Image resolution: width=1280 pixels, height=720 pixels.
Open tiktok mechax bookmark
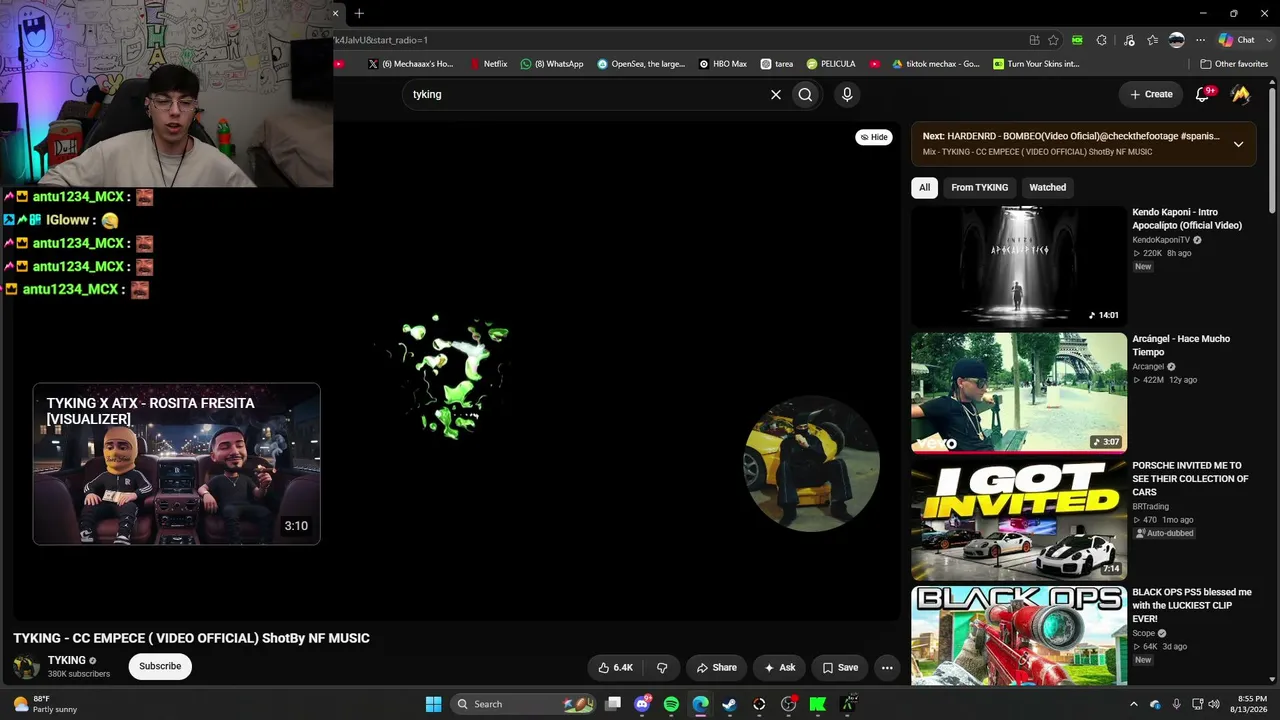coord(936,64)
